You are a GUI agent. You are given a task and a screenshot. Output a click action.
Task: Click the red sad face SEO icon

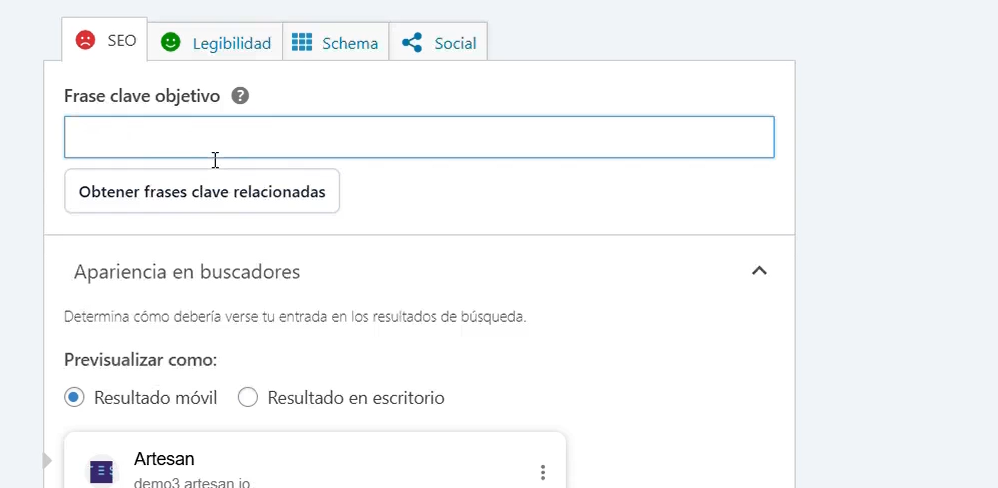85,41
